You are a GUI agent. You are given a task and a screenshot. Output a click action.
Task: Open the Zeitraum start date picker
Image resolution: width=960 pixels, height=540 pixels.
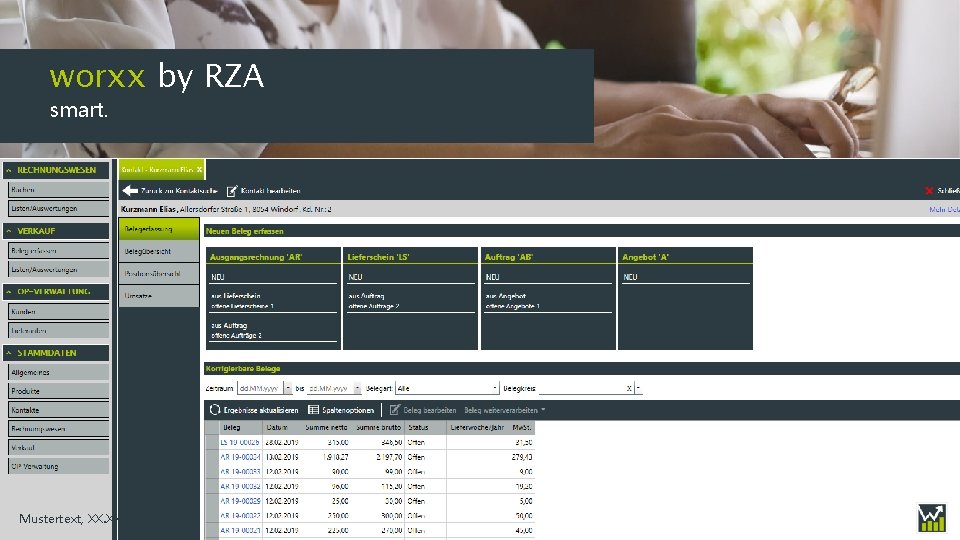(x=287, y=388)
